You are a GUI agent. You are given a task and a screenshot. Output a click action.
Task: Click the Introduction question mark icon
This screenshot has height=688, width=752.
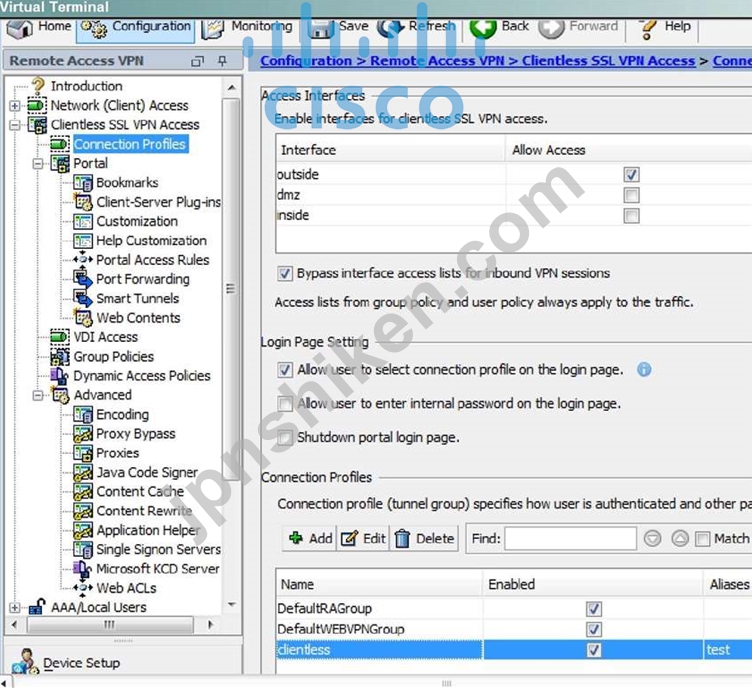coord(38,85)
